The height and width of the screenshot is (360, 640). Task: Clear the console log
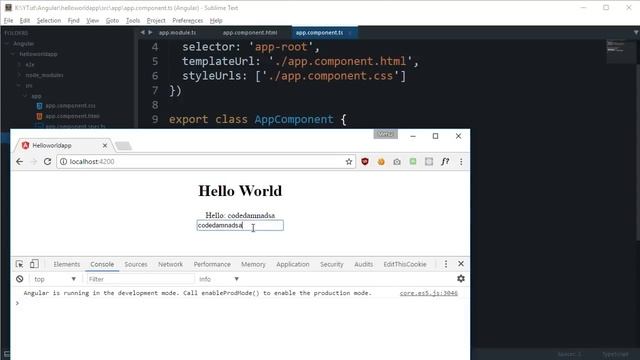click(20, 279)
